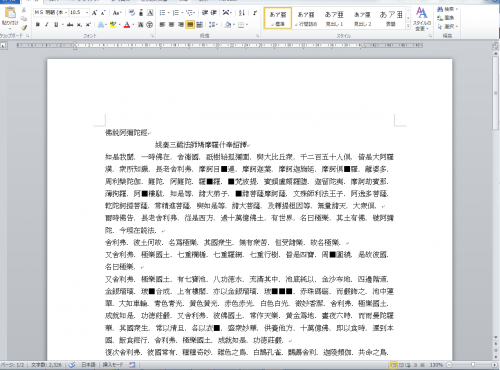The image size is (500, 370).
Task: Select the Format Painter brush
Action: point(24,28)
